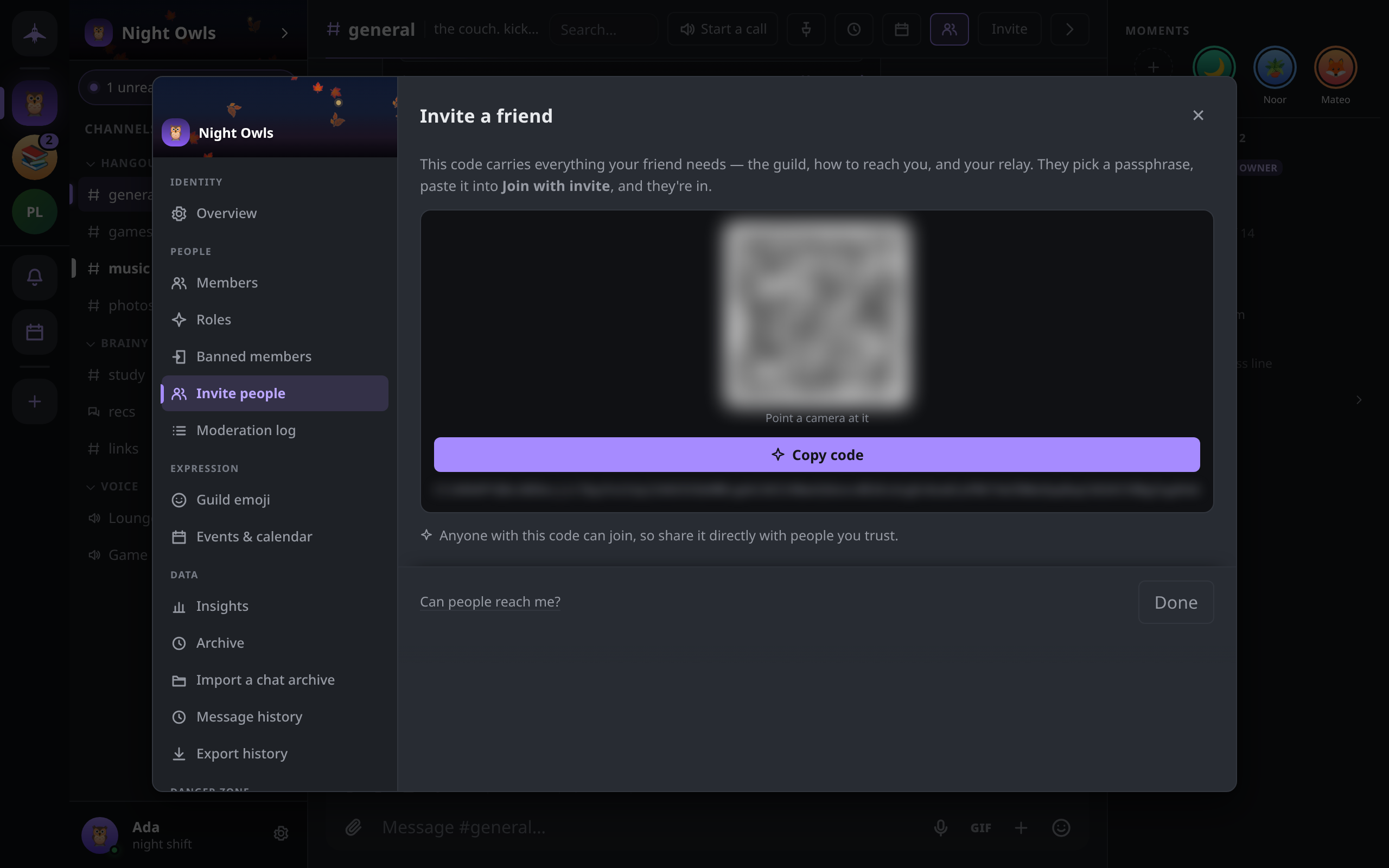
Task: Open the history clock icon in header
Action: click(853, 29)
